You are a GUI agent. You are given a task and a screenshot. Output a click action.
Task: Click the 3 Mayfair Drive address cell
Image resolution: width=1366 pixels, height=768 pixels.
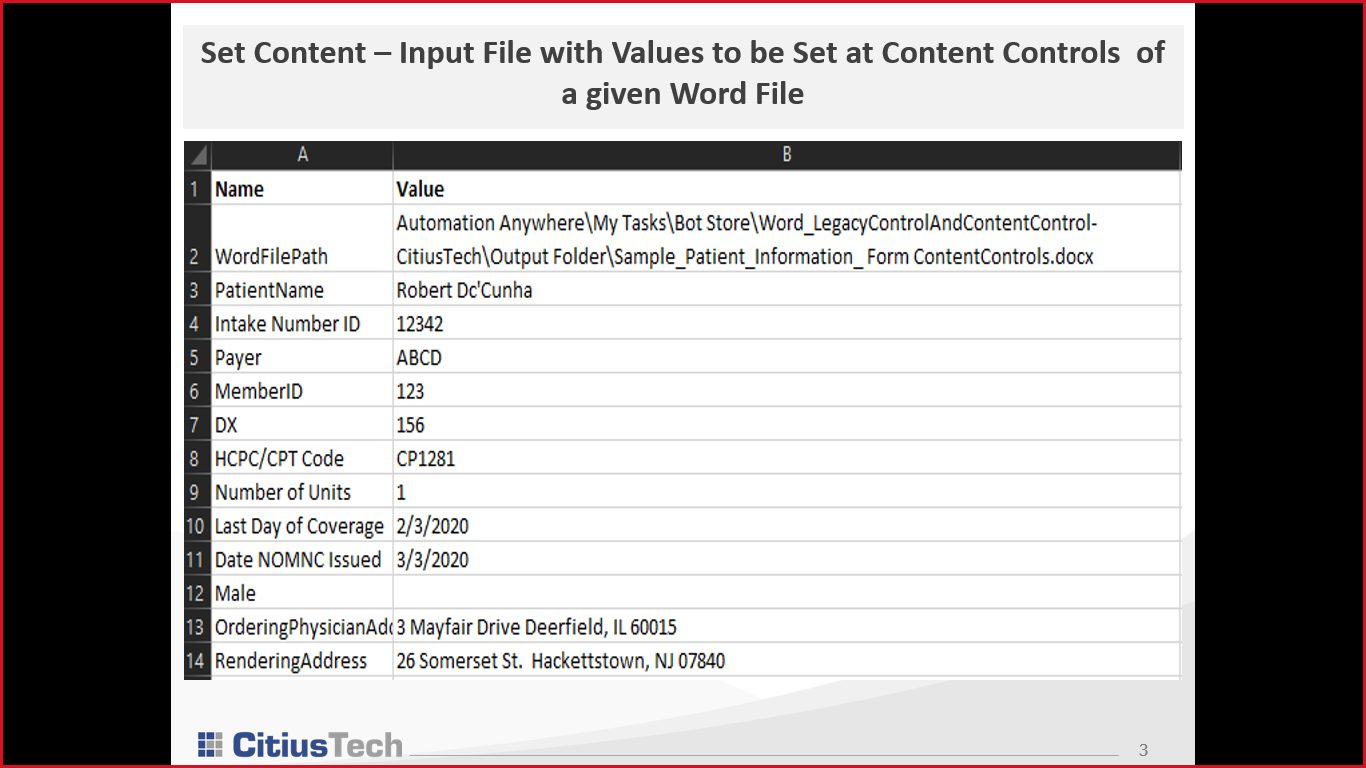click(x=786, y=627)
